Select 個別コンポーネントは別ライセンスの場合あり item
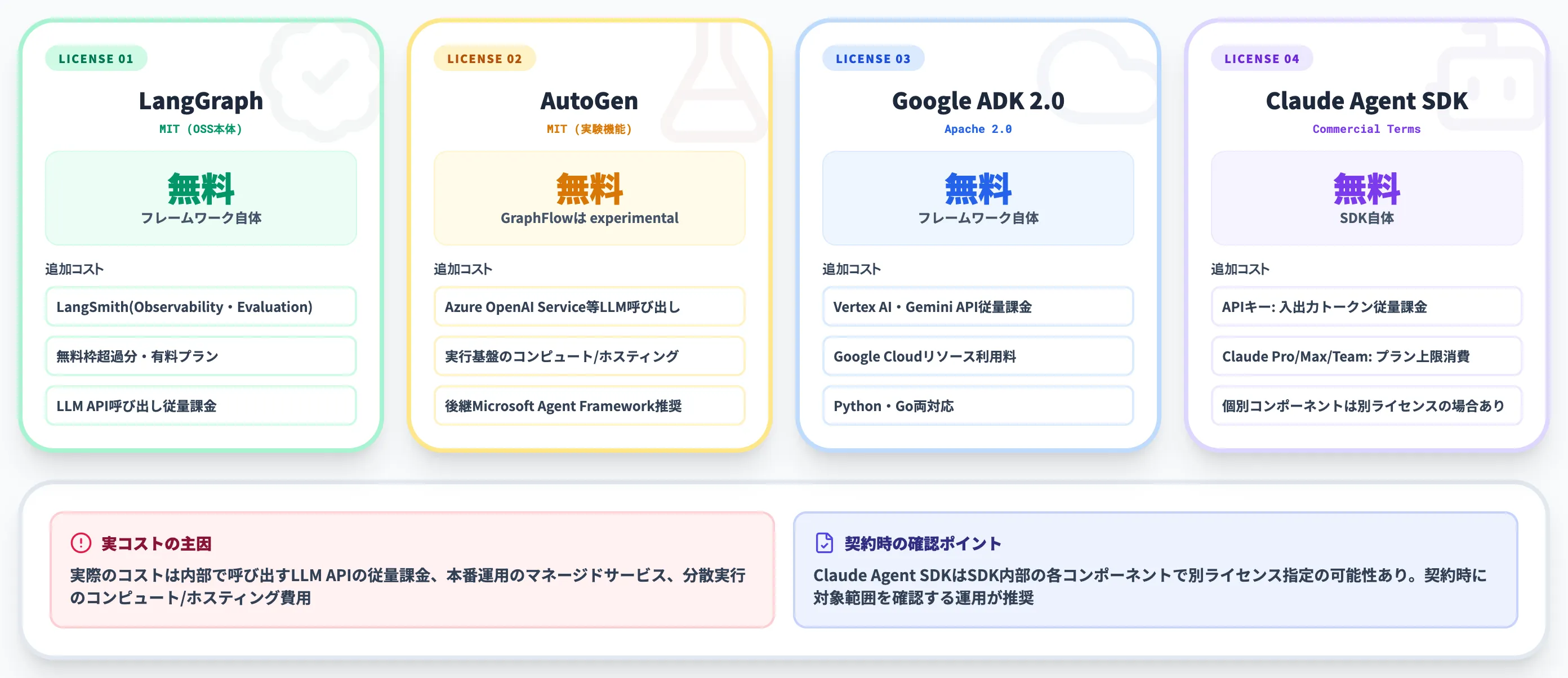The image size is (1568, 678). pos(1366,405)
